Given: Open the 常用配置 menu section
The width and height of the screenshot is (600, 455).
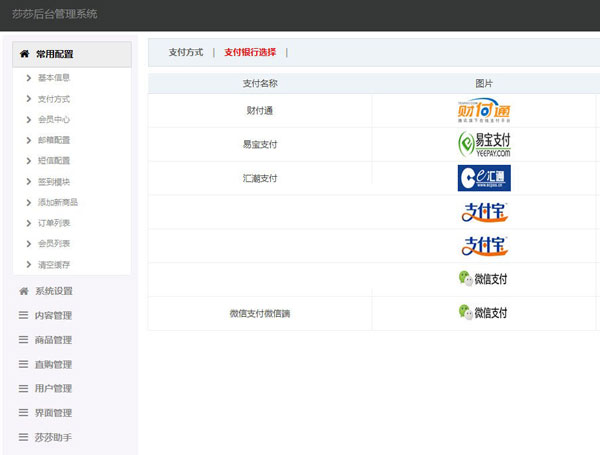Looking at the screenshot, I should [x=72, y=54].
